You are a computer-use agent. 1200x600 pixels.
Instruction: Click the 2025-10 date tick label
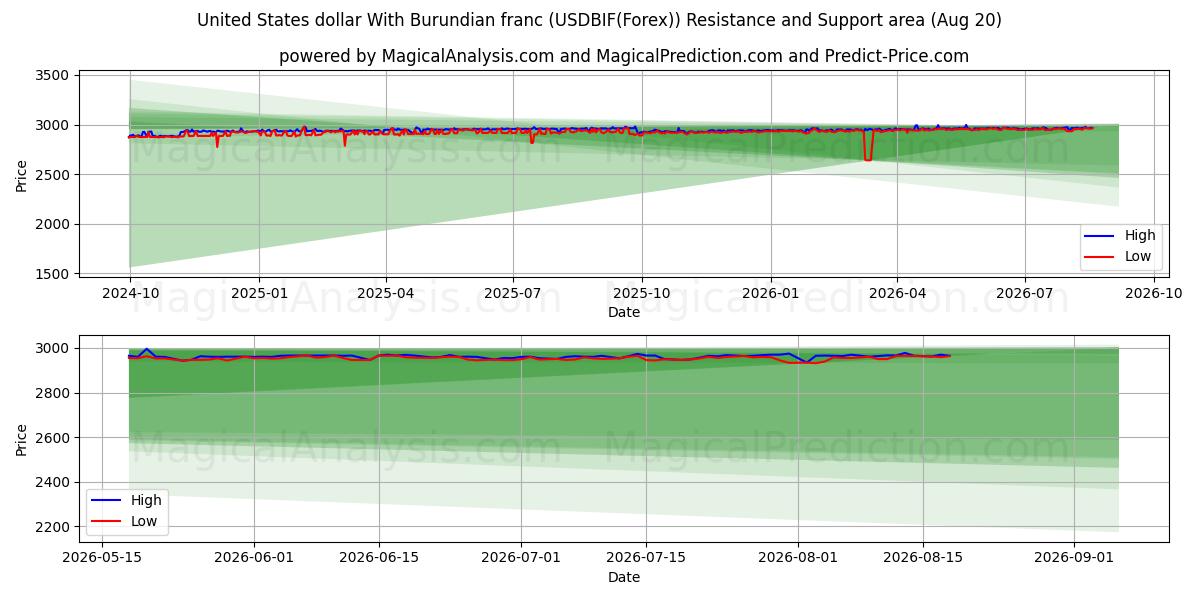click(x=642, y=294)
